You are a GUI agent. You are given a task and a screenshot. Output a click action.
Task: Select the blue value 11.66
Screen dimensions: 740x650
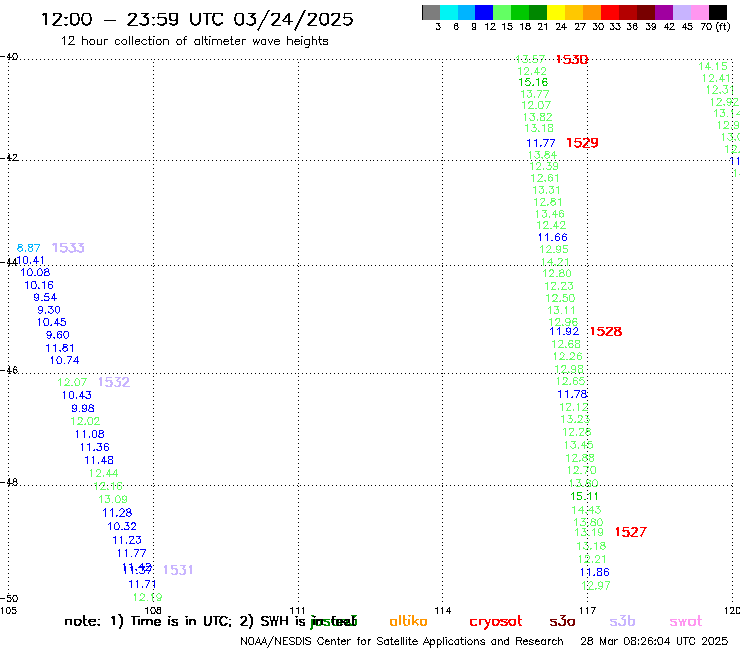point(552,237)
